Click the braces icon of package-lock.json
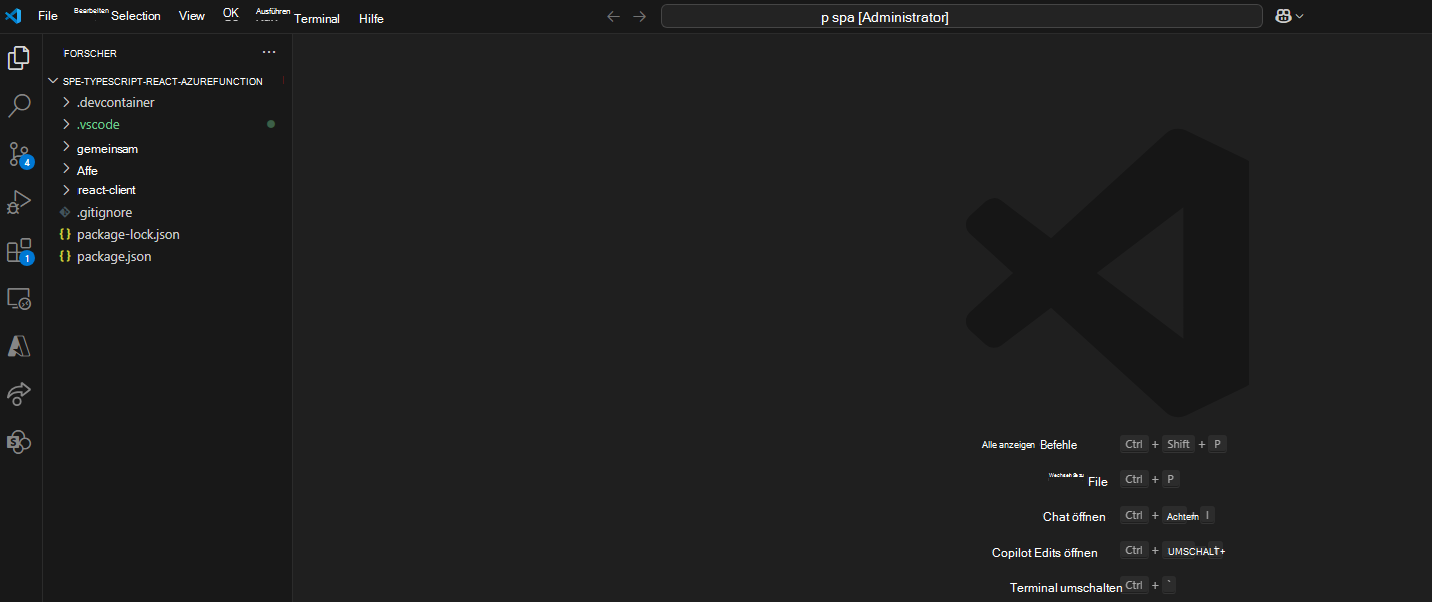Image resolution: width=1432 pixels, height=602 pixels. (x=65, y=234)
